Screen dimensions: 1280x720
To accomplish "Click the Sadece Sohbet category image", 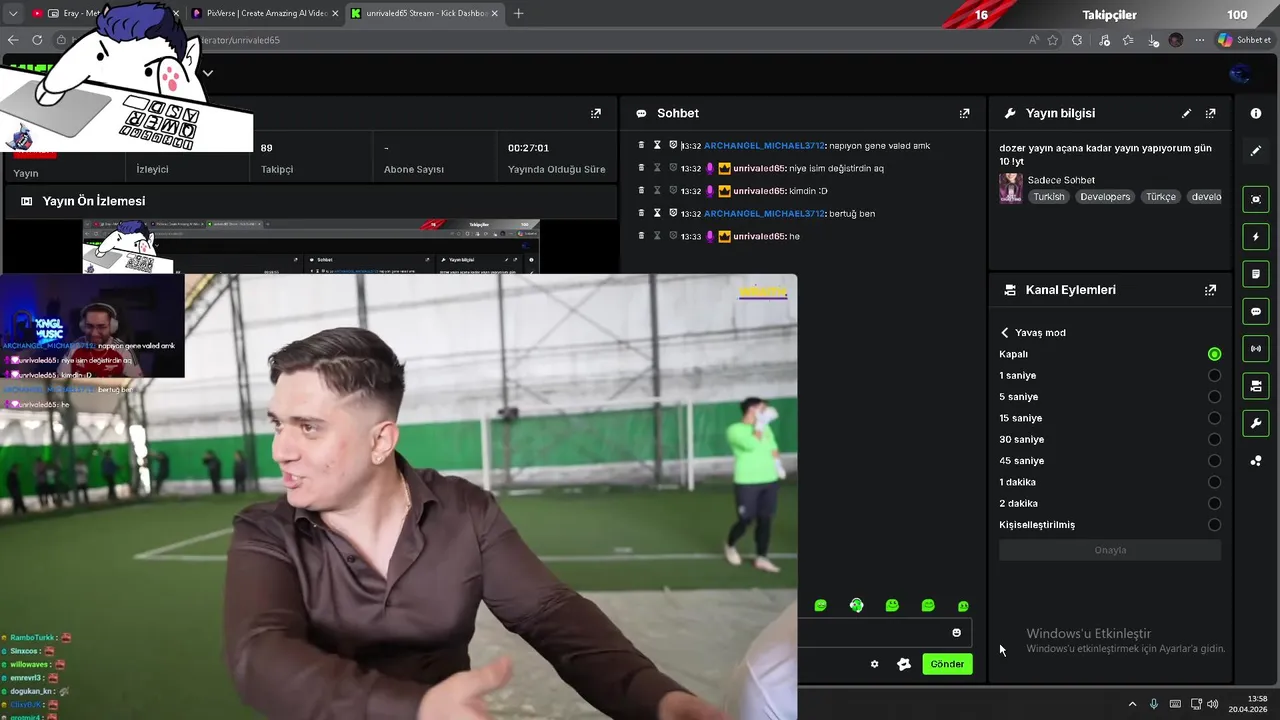I will pyautogui.click(x=1010, y=188).
